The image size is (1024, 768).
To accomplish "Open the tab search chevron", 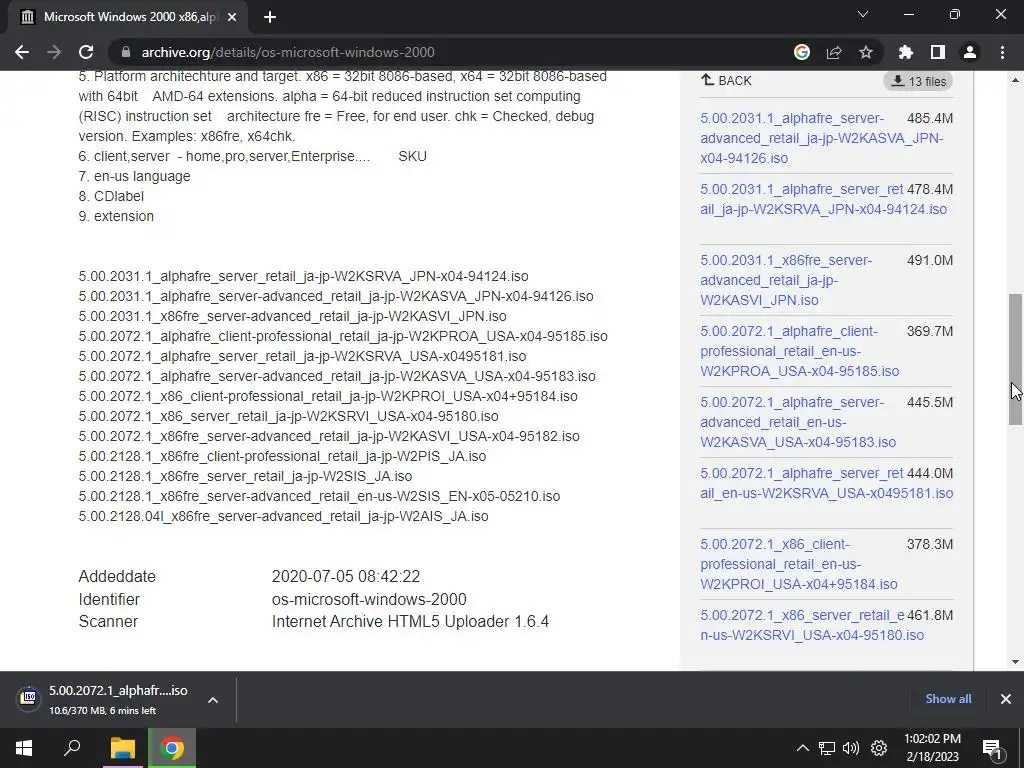I will pos(863,14).
